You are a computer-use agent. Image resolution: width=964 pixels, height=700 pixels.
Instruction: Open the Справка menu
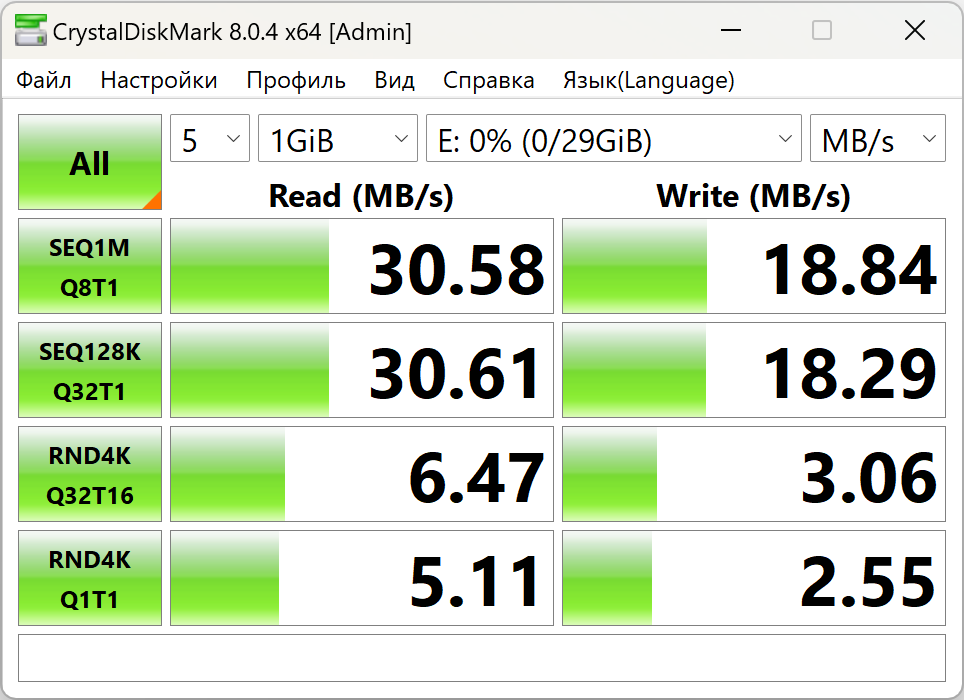pyautogui.click(x=488, y=81)
